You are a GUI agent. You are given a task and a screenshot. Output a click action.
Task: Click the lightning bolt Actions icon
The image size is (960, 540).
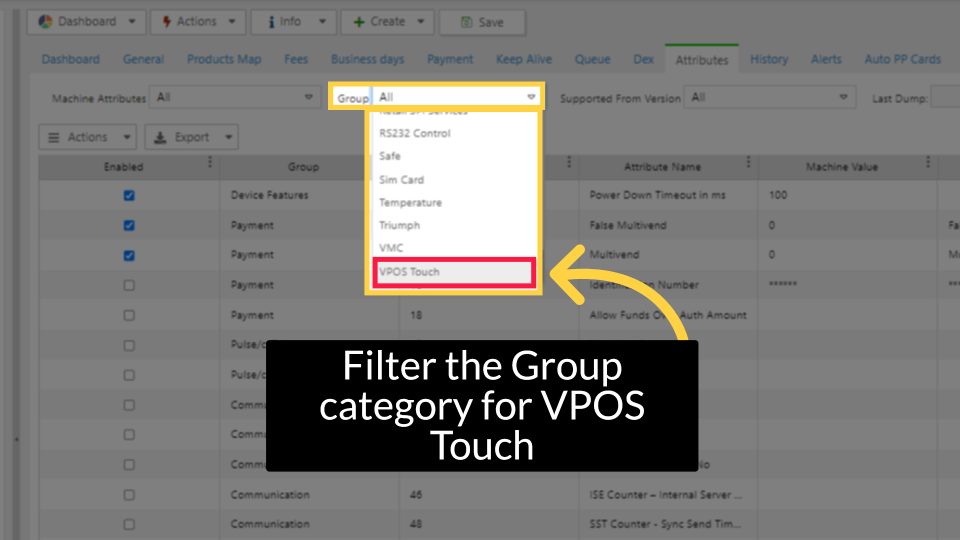166,21
